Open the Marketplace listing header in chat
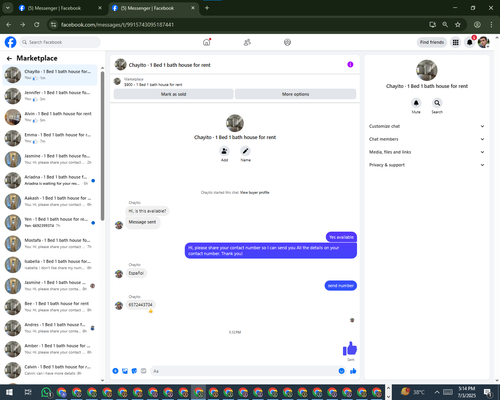The image size is (500, 400). pos(235,82)
